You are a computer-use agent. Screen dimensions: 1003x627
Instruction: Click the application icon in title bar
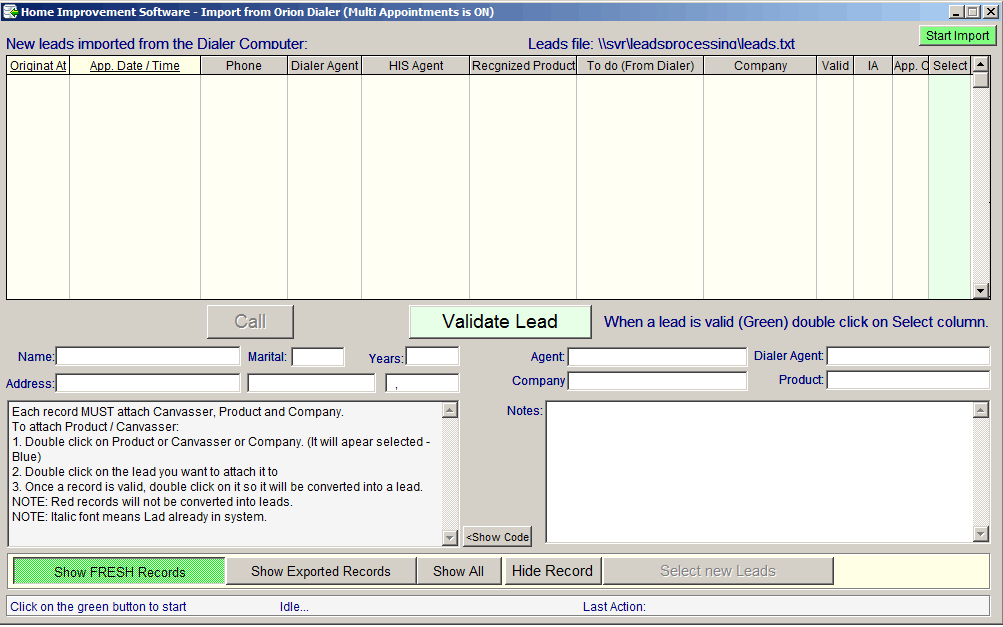[x=10, y=12]
